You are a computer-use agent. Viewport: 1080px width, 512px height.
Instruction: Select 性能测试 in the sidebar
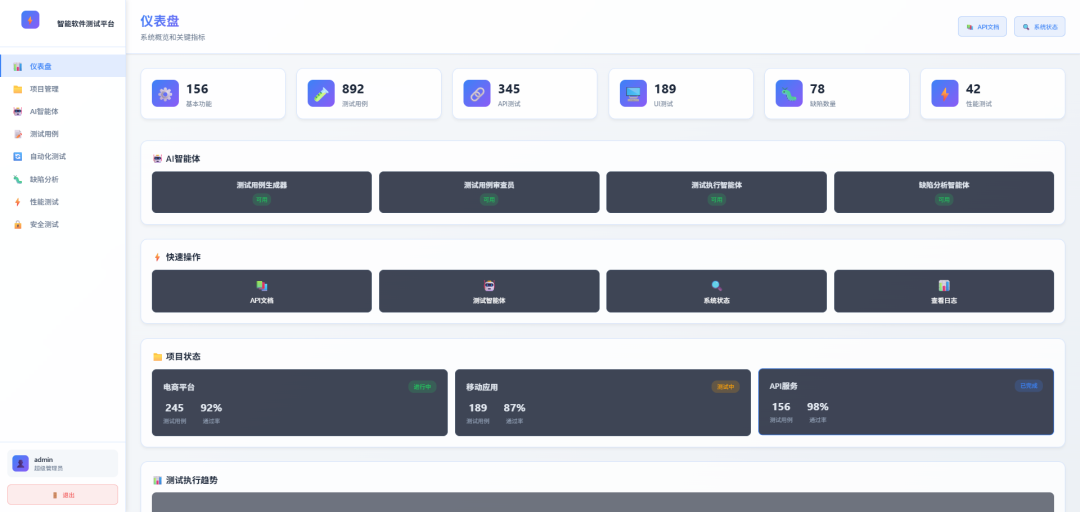[x=63, y=202]
